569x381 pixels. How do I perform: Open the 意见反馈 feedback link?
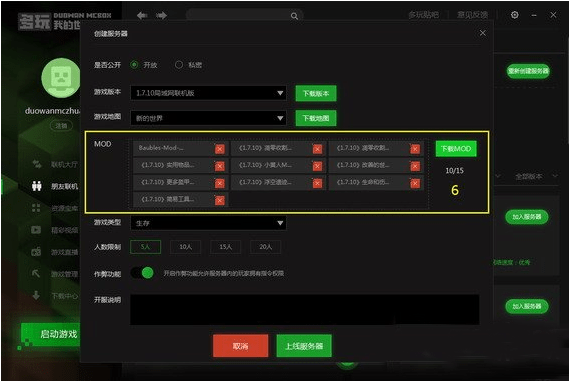click(x=472, y=15)
